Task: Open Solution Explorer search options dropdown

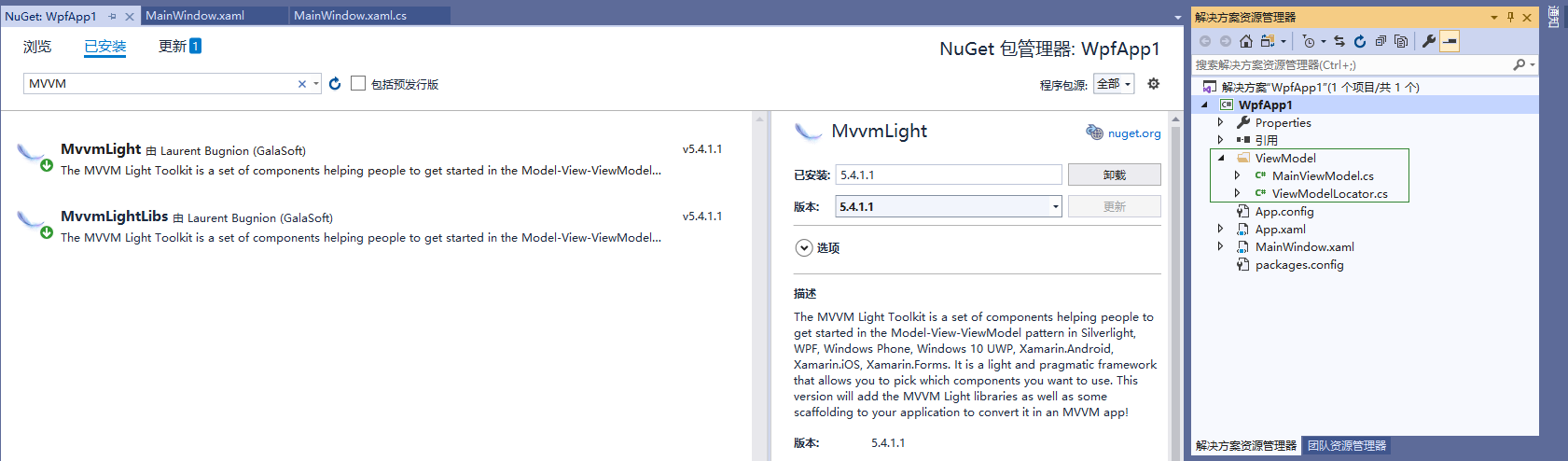Action: pyautogui.click(x=1533, y=64)
